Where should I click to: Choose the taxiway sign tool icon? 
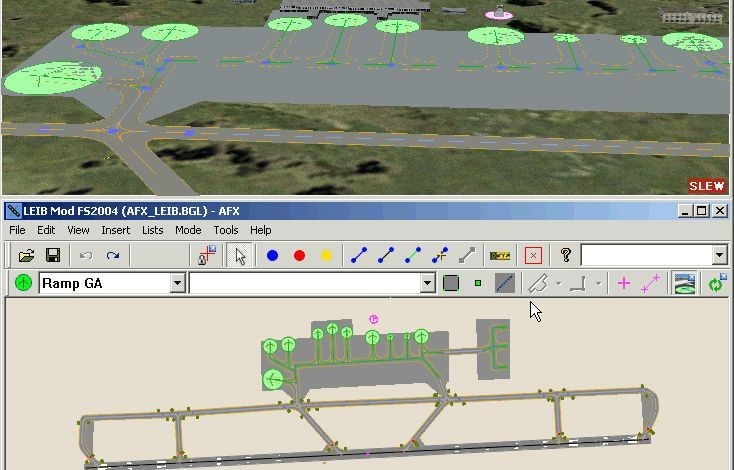[500, 256]
